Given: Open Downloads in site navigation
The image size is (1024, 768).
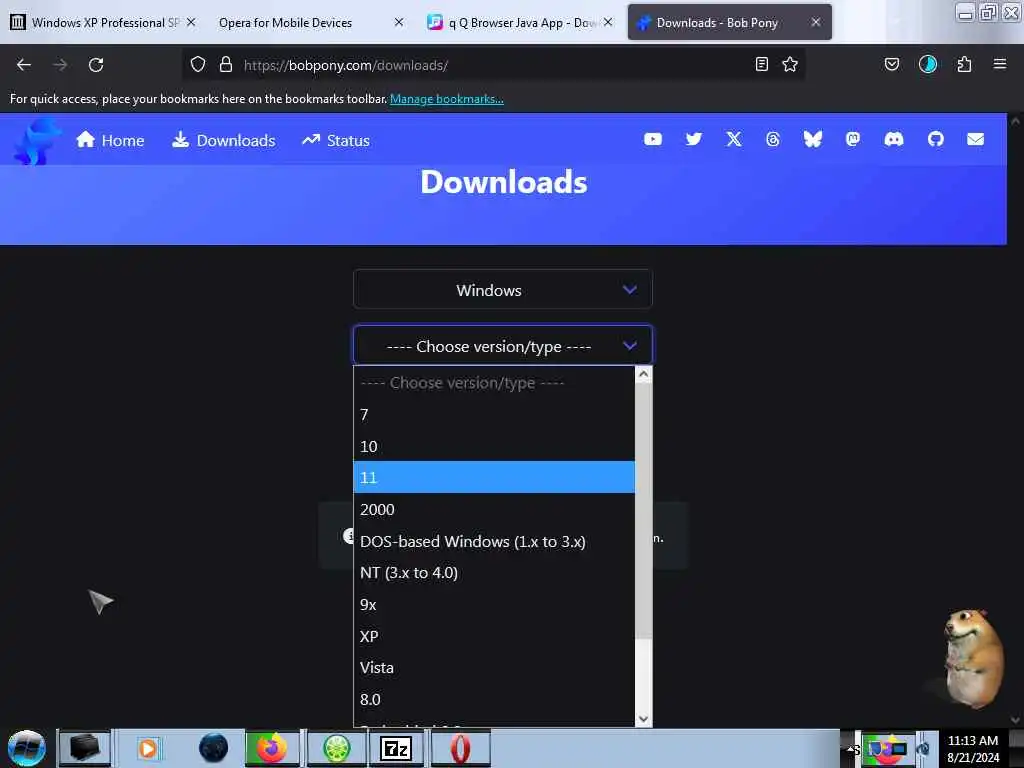Looking at the screenshot, I should coord(223,140).
